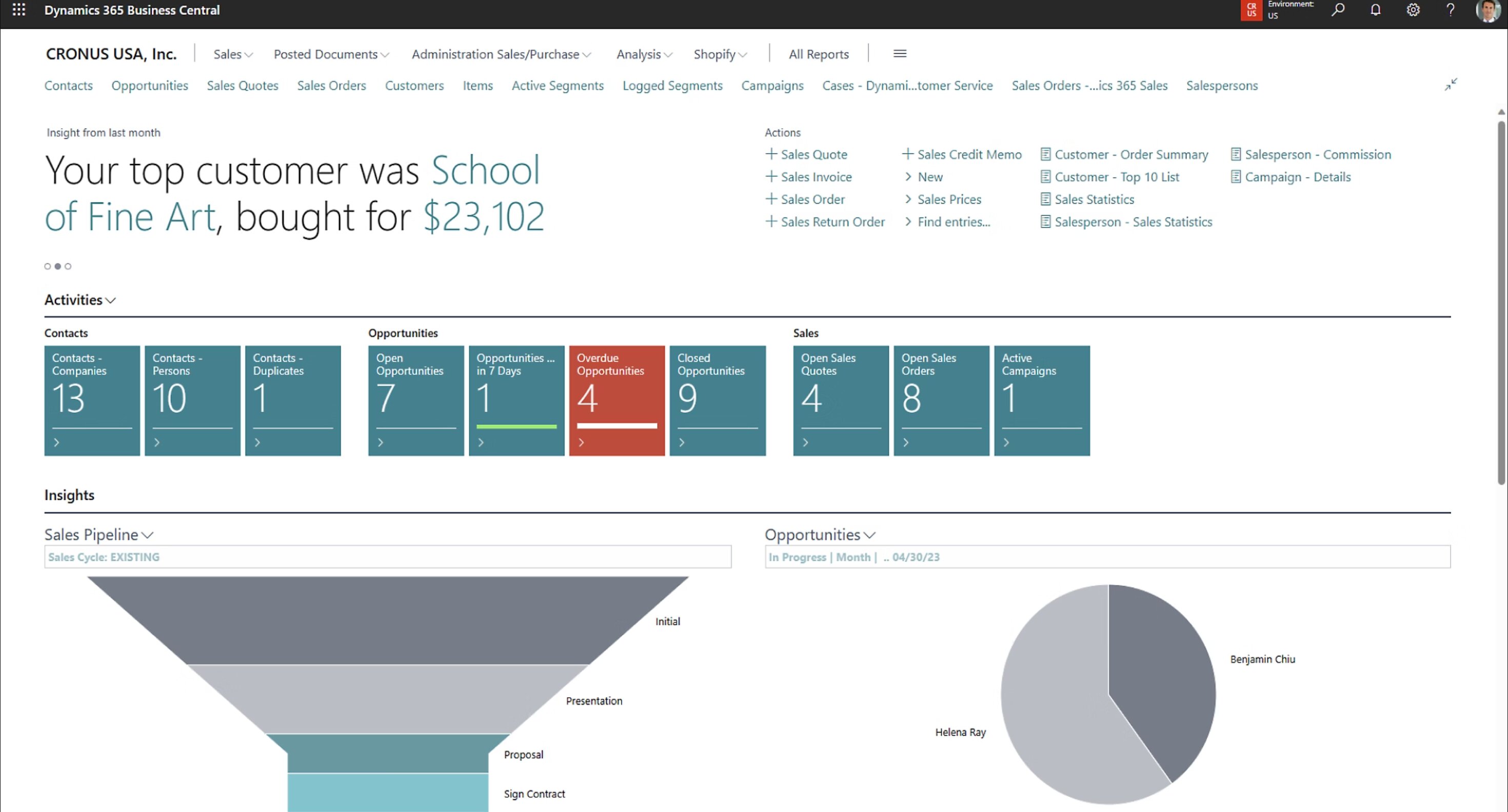Viewport: 1508px width, 812px height.
Task: Open the settings gear icon
Action: tap(1413, 10)
